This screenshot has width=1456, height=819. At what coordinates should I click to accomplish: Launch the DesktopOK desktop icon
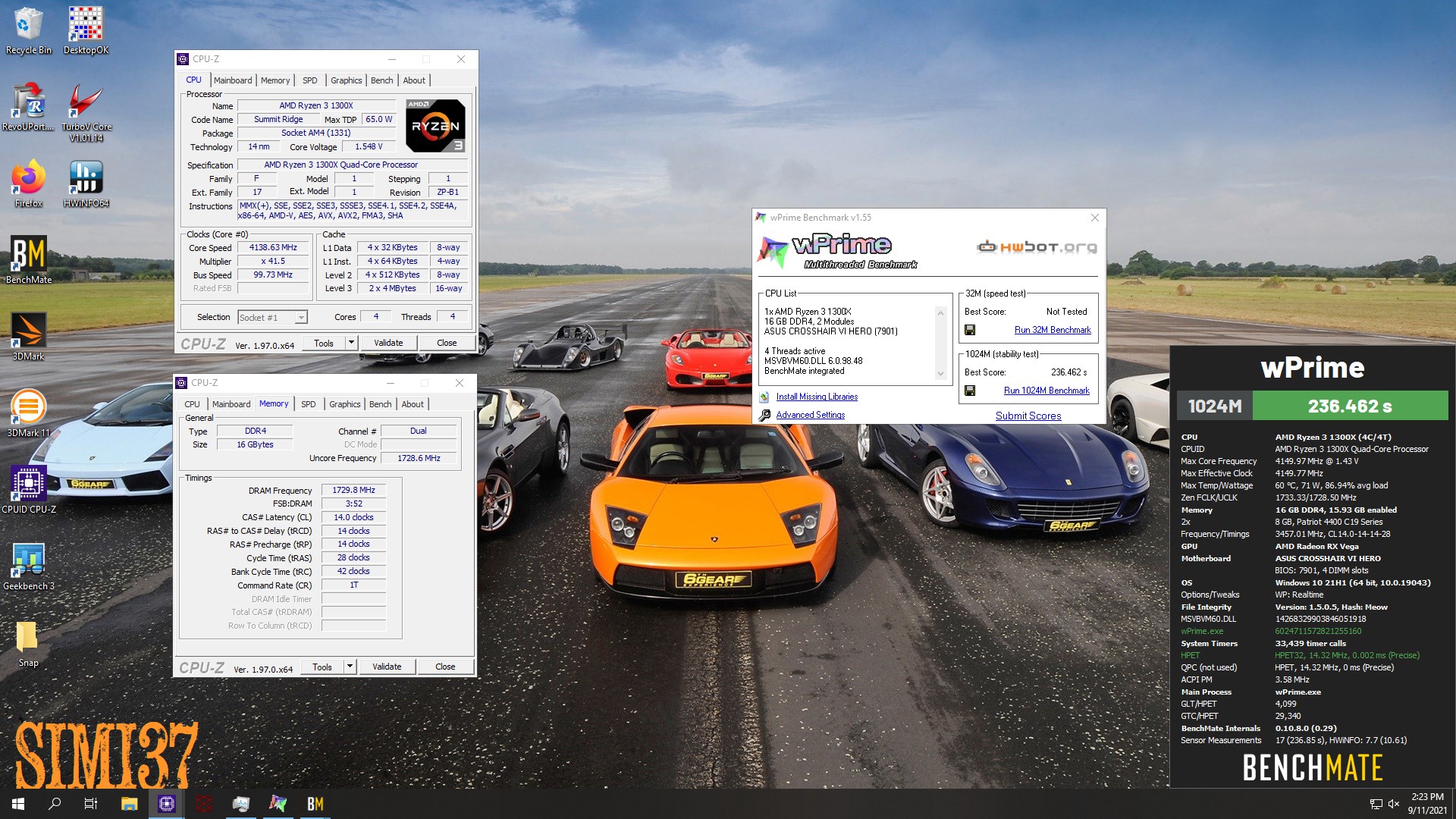[86, 30]
